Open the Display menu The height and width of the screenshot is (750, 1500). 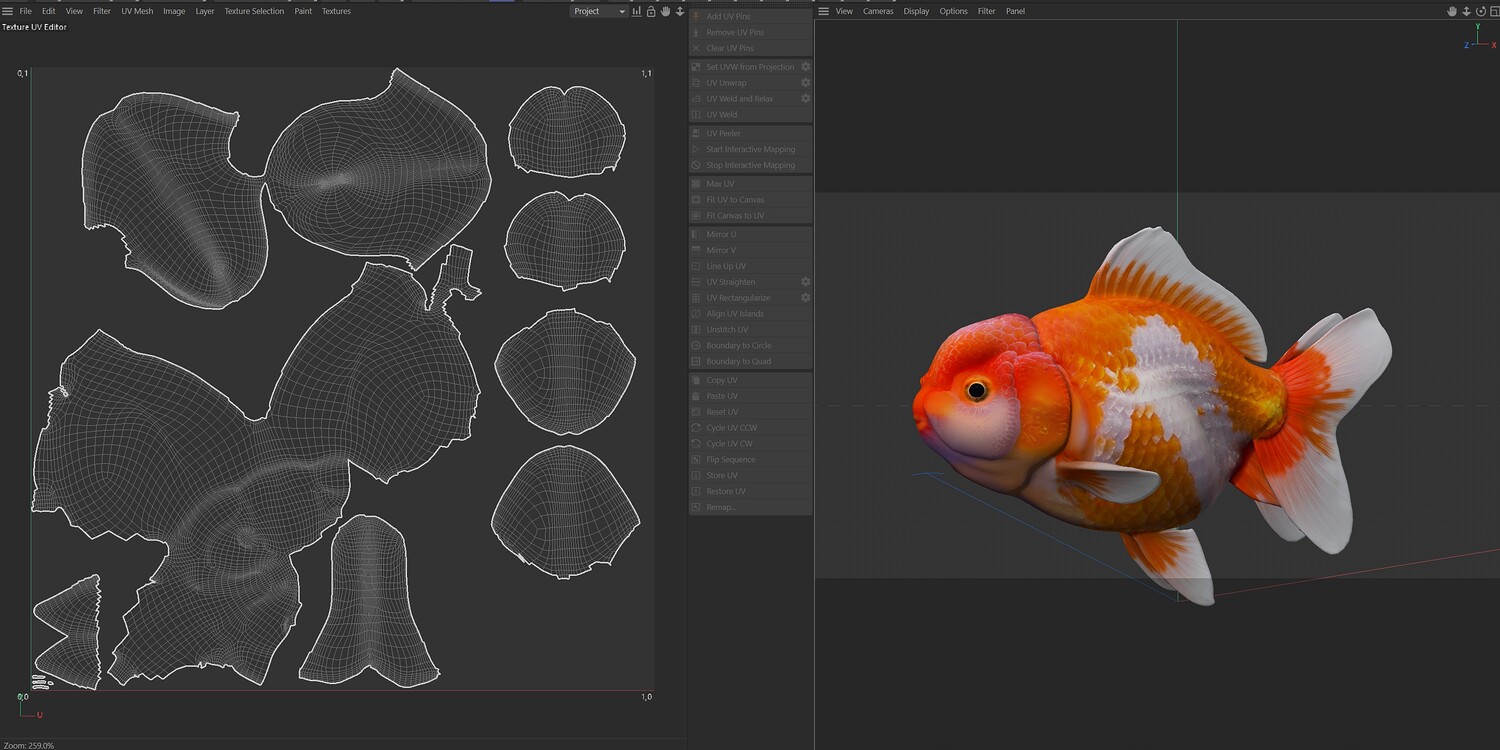point(916,11)
